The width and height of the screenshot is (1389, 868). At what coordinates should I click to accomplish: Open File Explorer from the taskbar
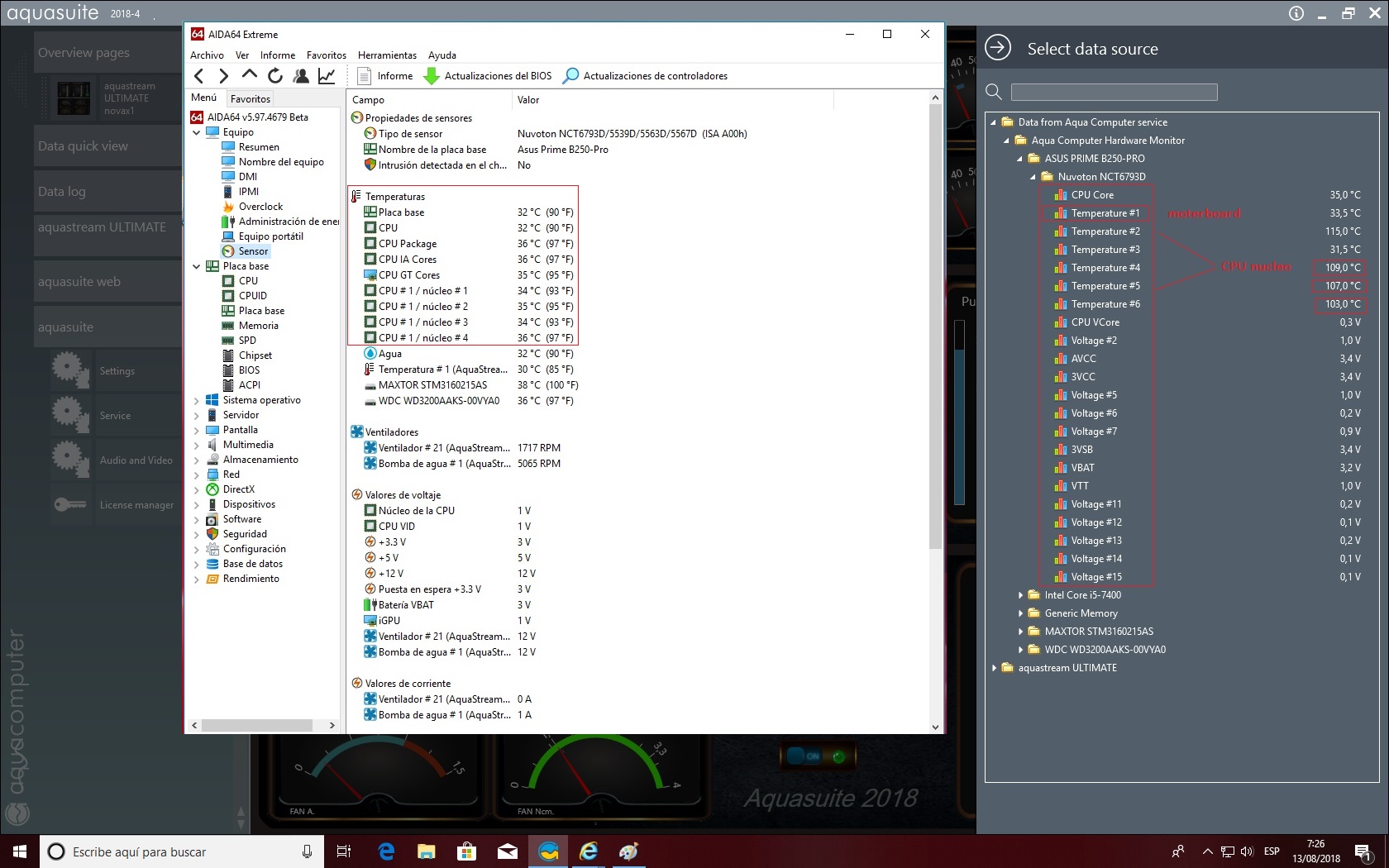pos(426,851)
